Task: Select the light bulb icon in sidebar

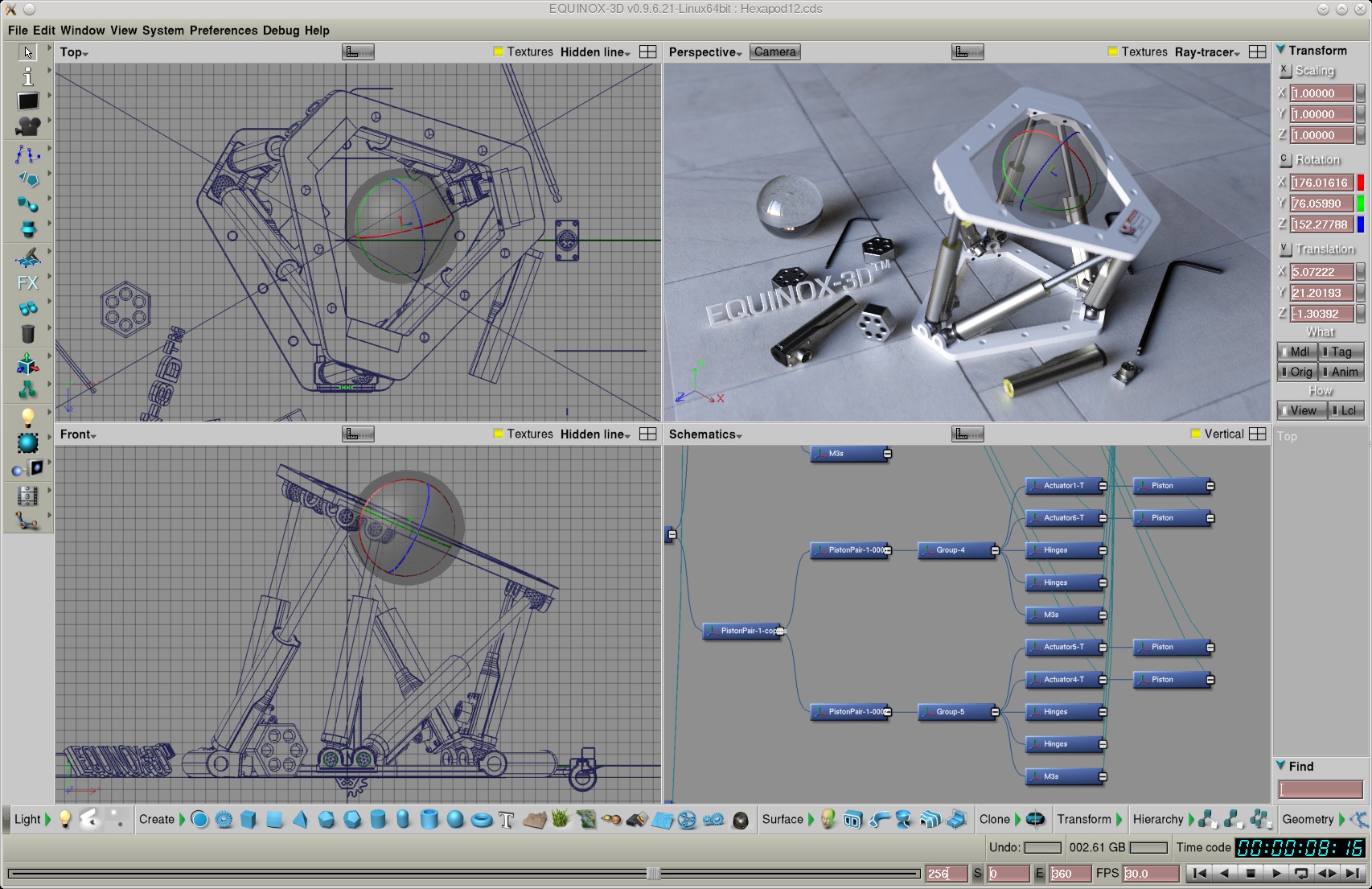Action: click(x=28, y=417)
